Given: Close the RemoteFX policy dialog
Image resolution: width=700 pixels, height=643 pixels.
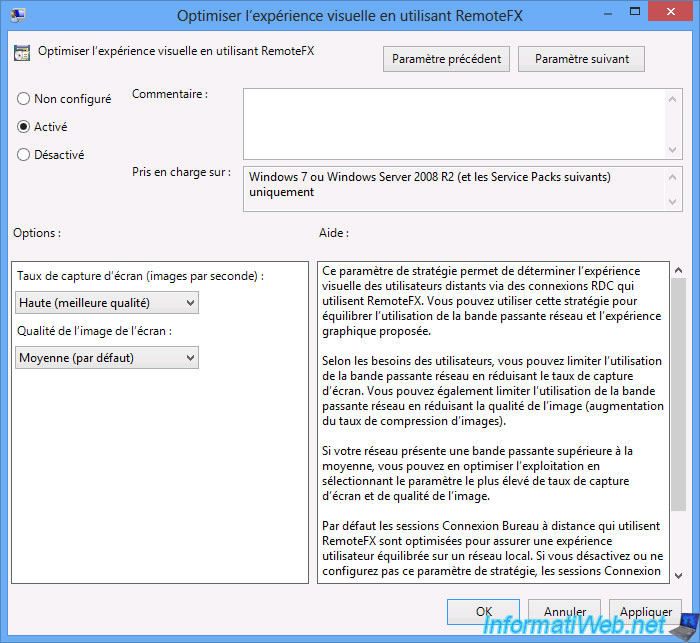Looking at the screenshot, I should coord(670,12).
